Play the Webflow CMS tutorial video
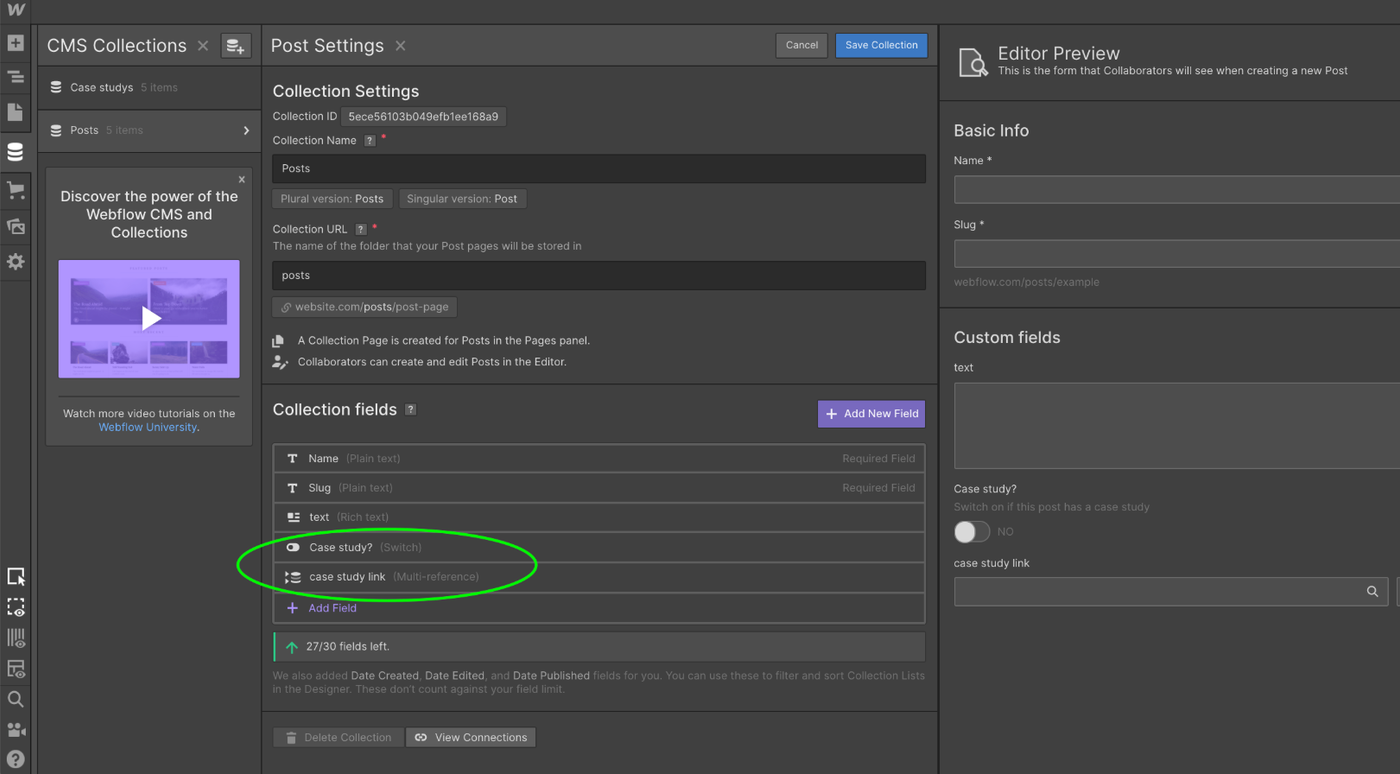This screenshot has width=1400, height=774. pyautogui.click(x=150, y=319)
